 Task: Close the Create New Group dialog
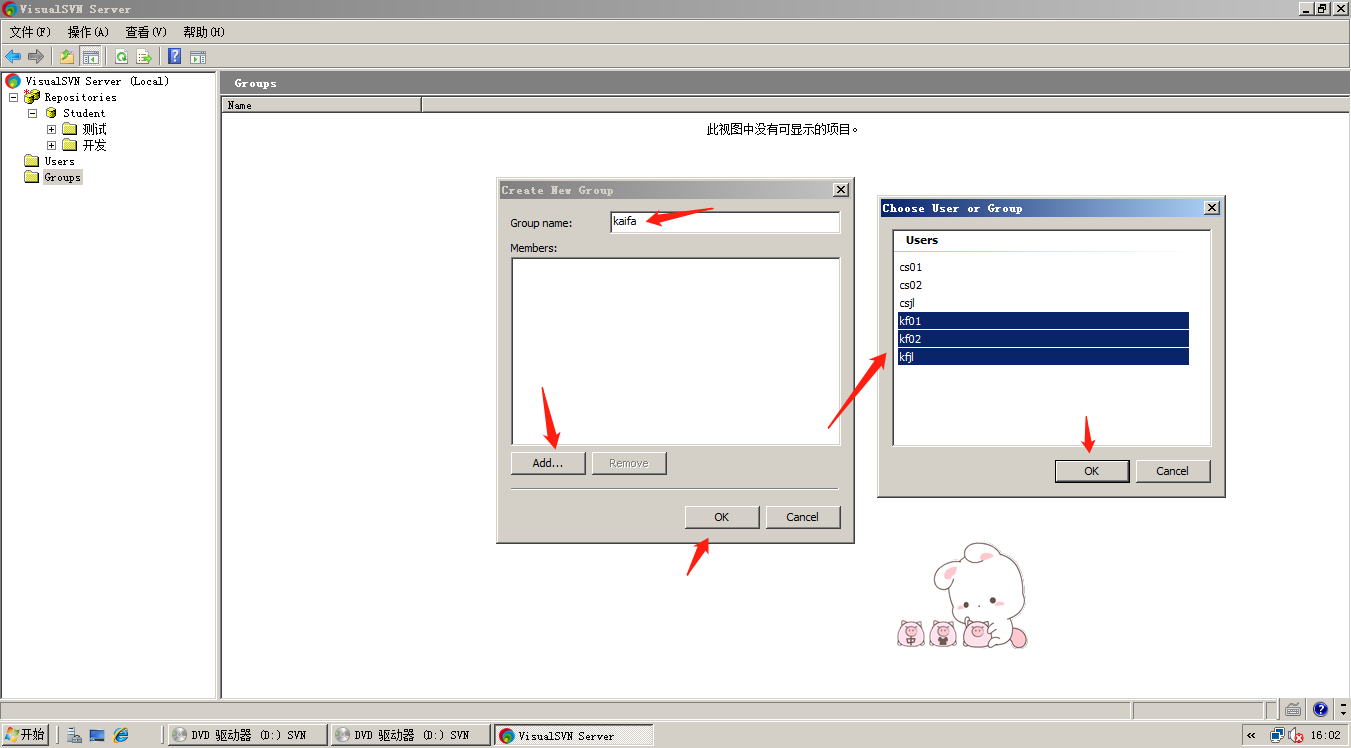(x=841, y=190)
